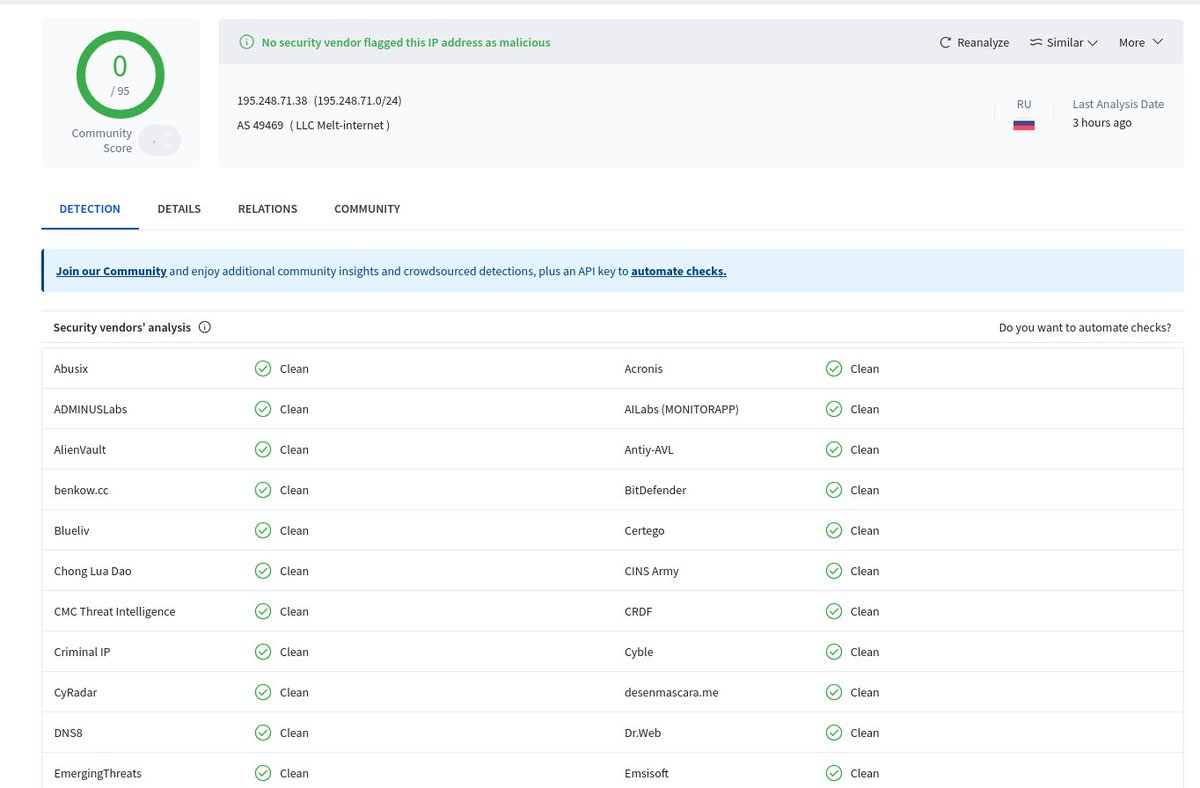The width and height of the screenshot is (1200, 788).
Task: Click the Clean check icon for Emsisoft
Action: click(834, 774)
